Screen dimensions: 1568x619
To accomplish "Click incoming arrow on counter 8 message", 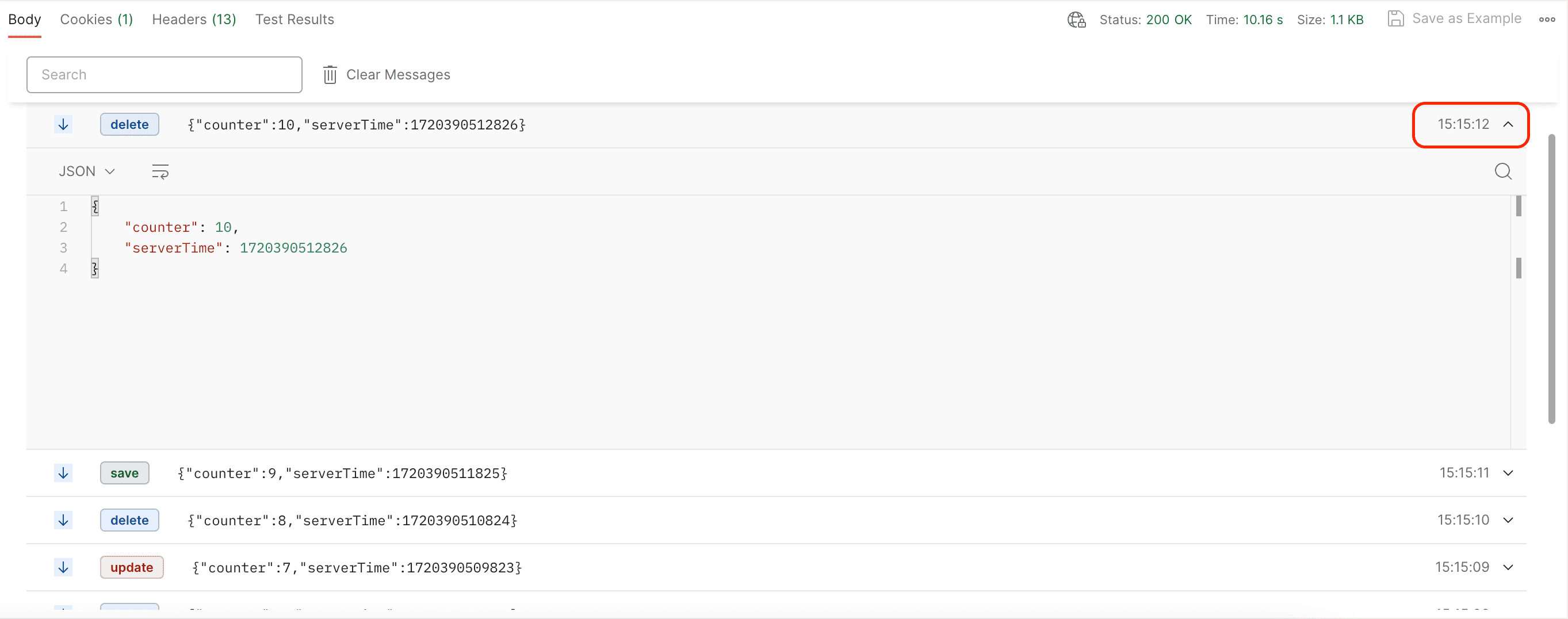I will click(63, 521).
